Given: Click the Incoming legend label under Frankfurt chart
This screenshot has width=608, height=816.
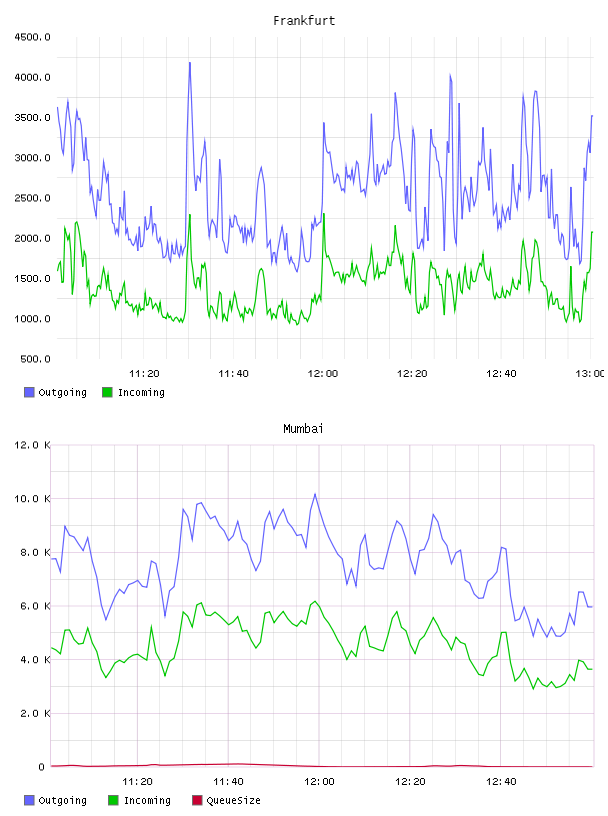Looking at the screenshot, I should click(x=142, y=392).
